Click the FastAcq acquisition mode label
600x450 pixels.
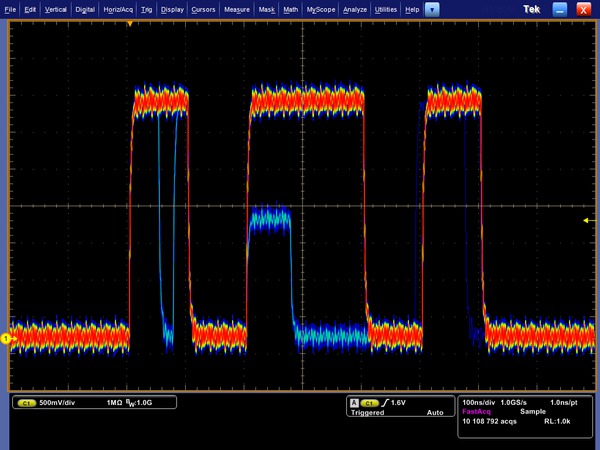click(x=475, y=412)
